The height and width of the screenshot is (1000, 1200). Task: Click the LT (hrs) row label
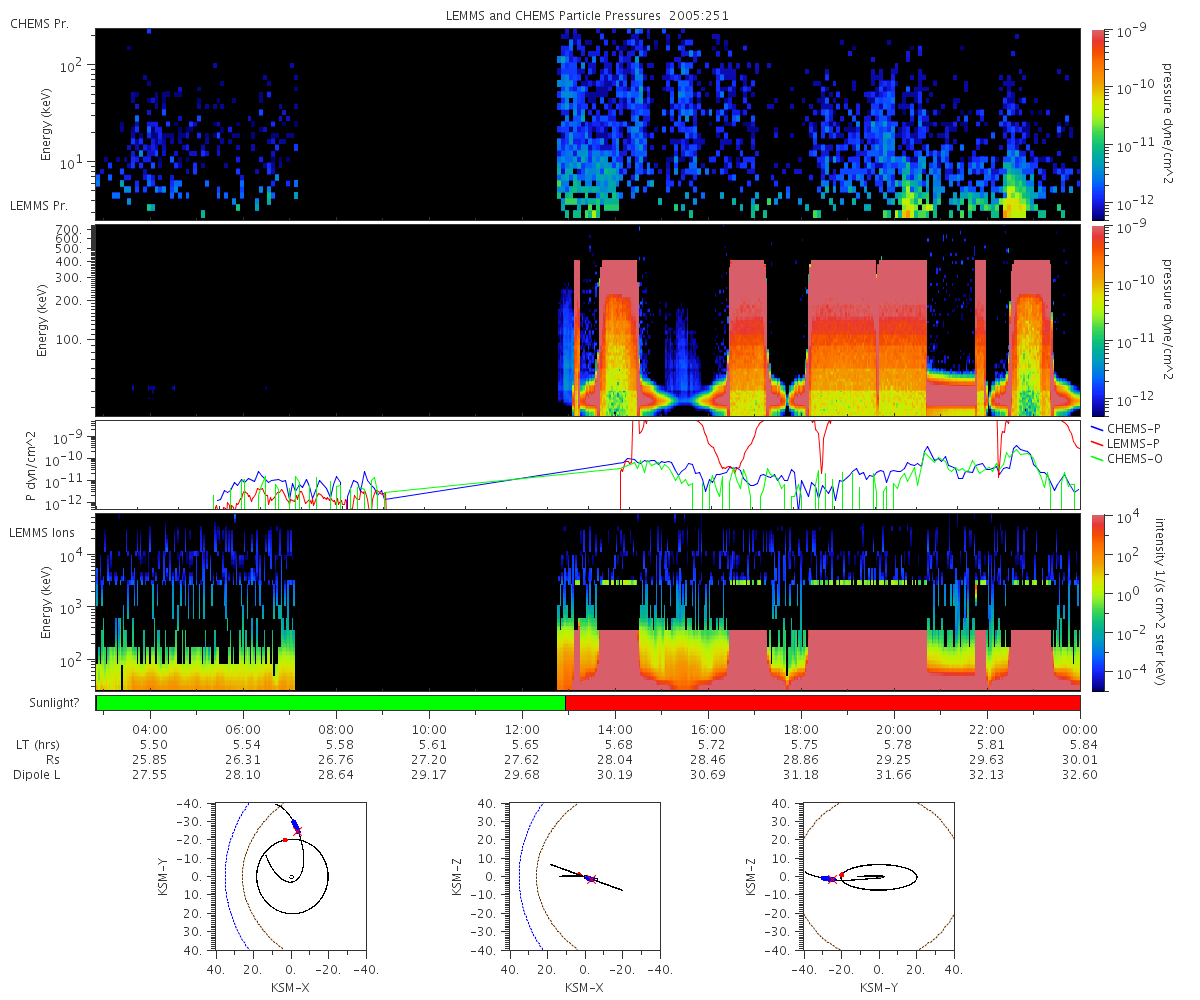(x=36, y=746)
